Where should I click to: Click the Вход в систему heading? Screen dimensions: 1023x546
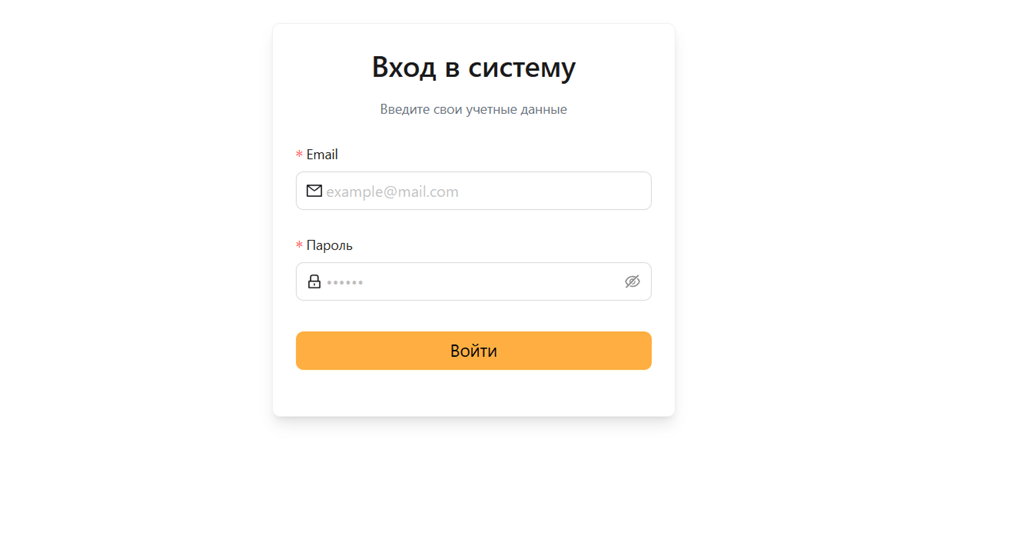[473, 67]
